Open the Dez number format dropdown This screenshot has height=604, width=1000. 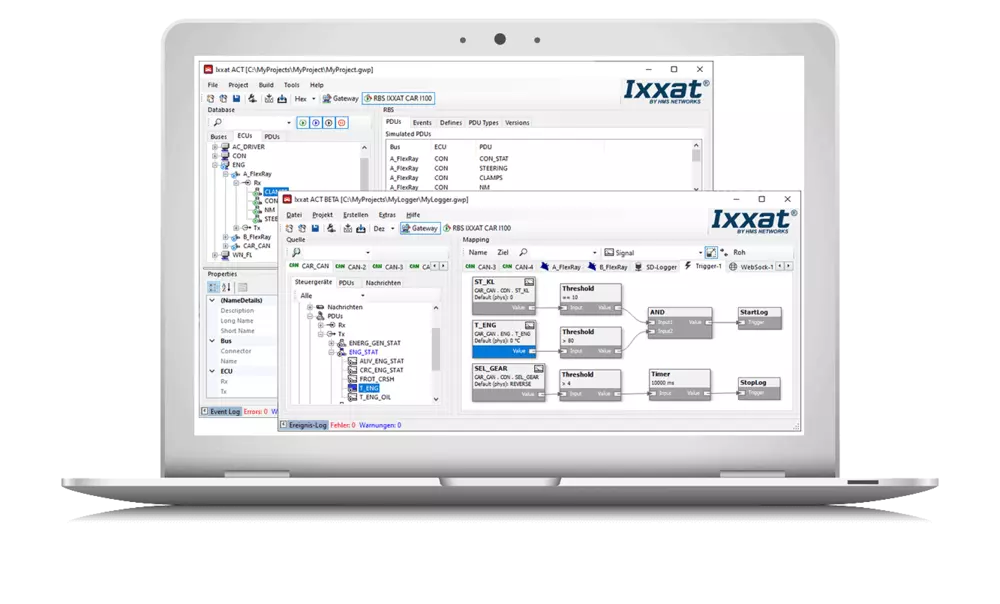point(392,228)
